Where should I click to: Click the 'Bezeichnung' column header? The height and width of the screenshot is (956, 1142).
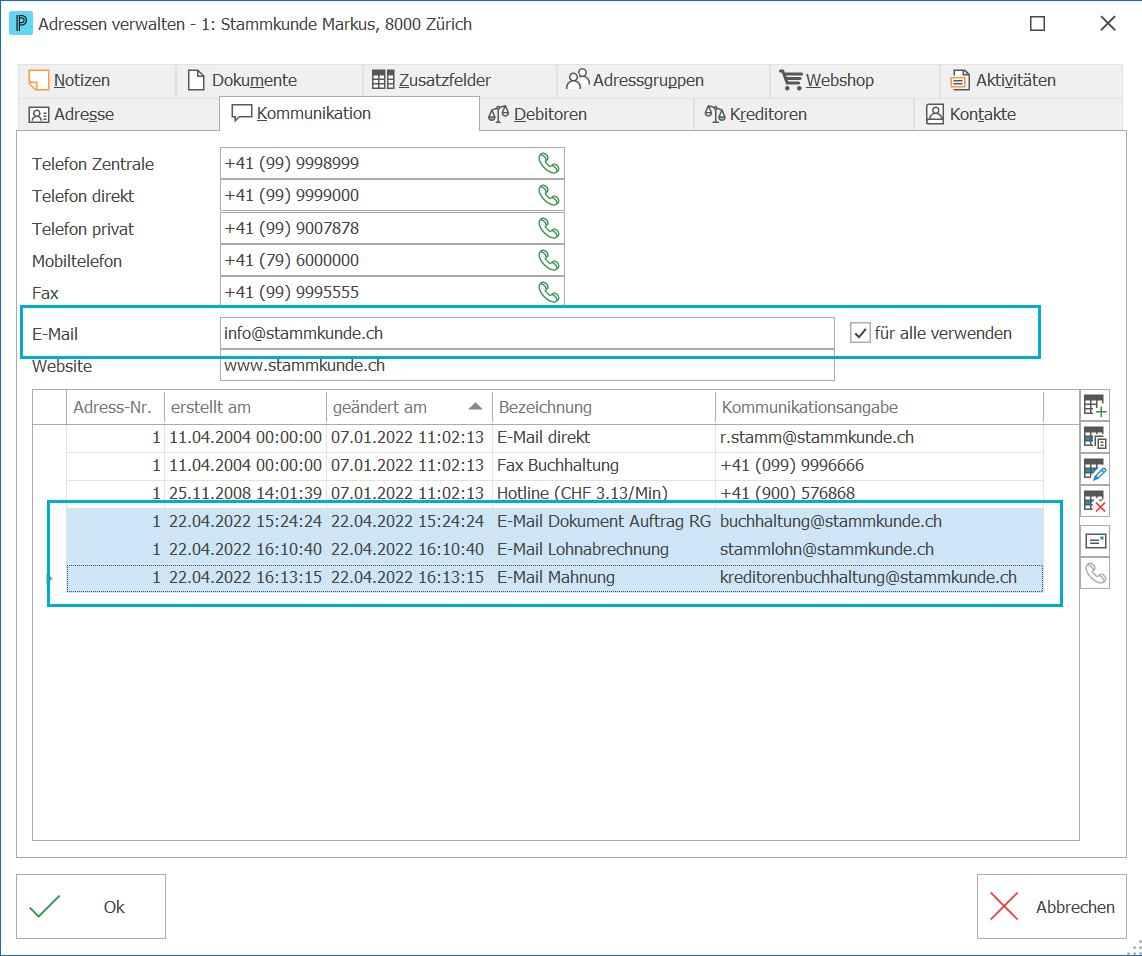(x=604, y=407)
